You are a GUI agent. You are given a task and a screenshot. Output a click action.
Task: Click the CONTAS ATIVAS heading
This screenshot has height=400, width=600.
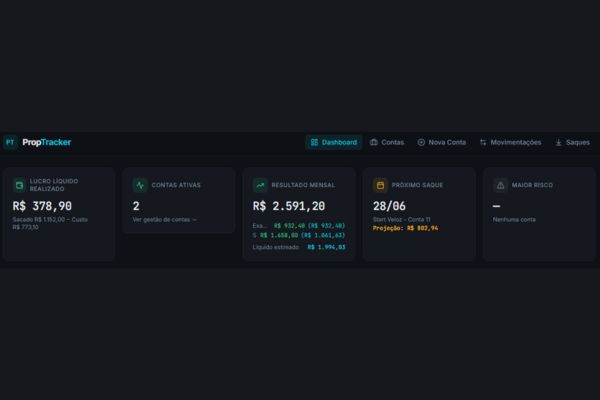point(176,185)
